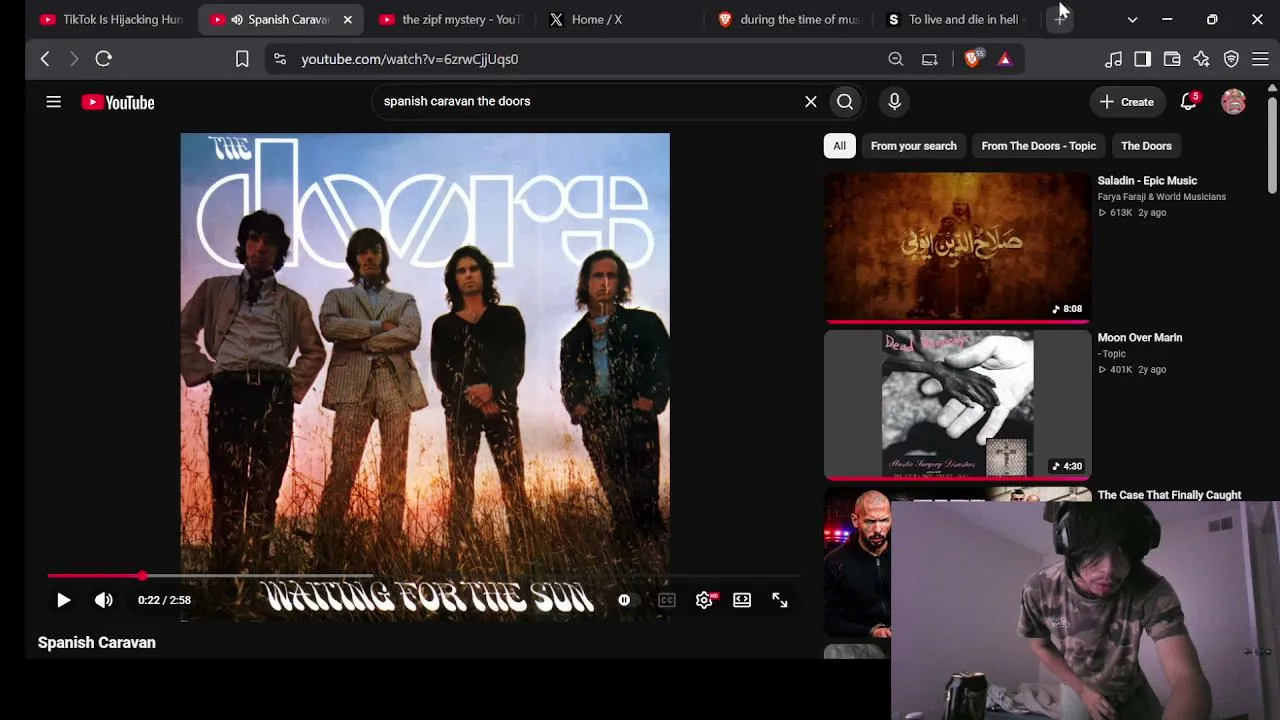Switch to the 'during the time of mus' tab
This screenshot has width=1280, height=720.
point(790,19)
